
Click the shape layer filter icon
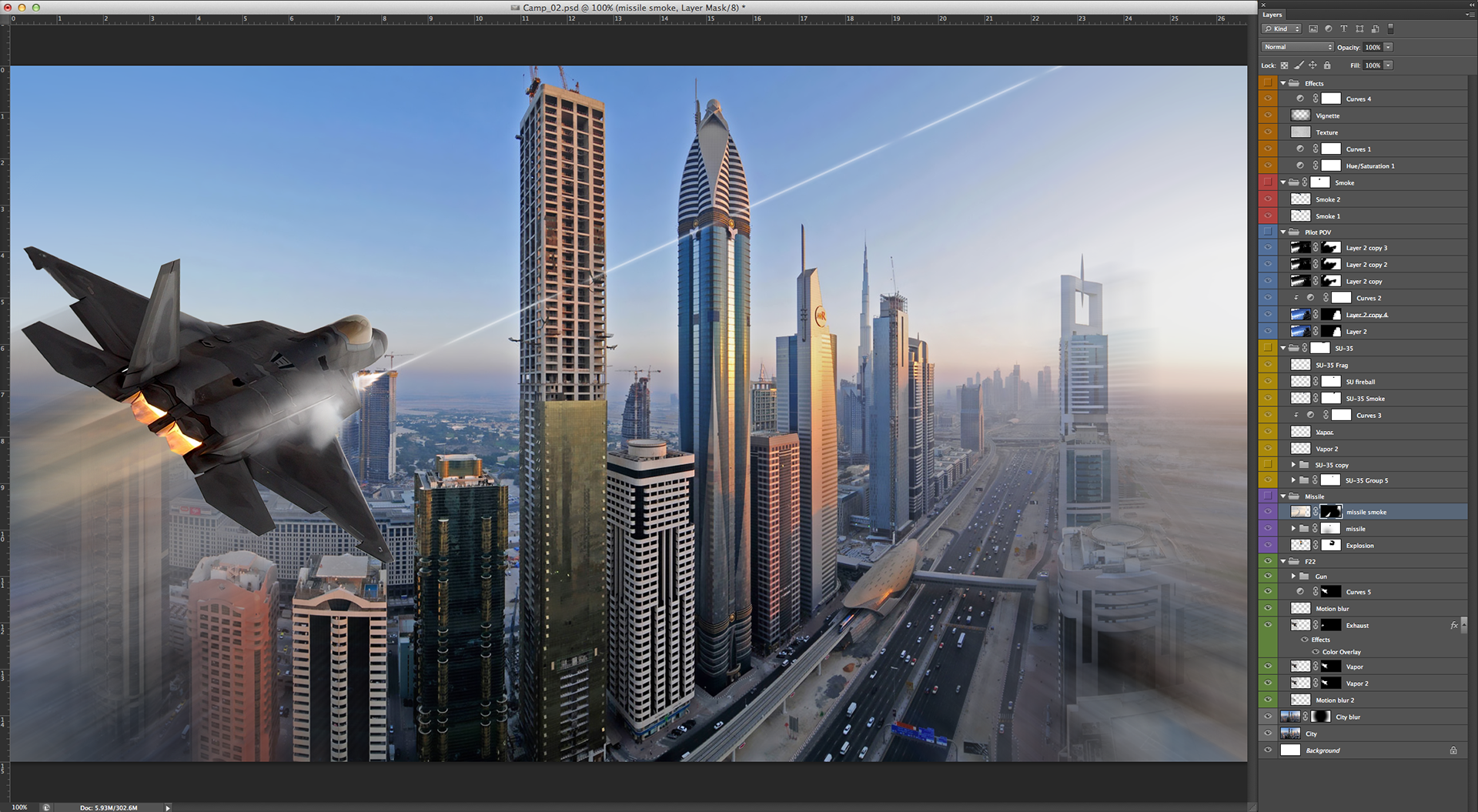pos(1359,29)
